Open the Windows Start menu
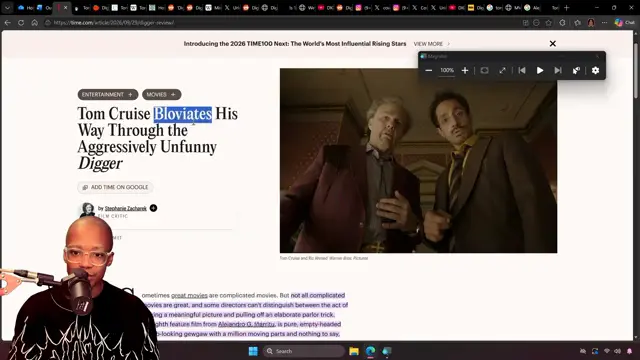 point(253,351)
